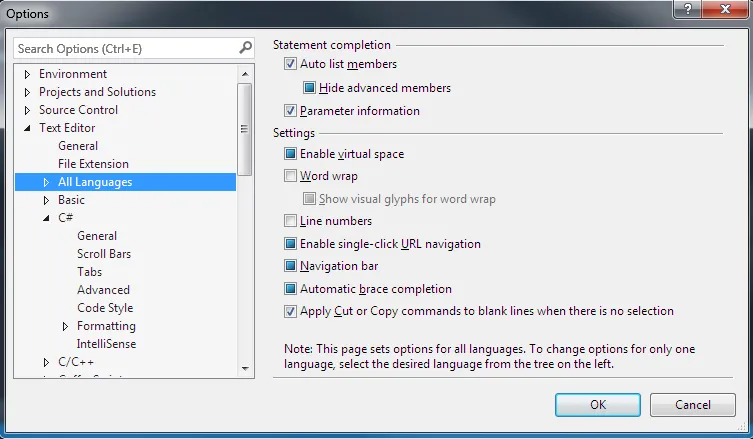Open Advanced settings under C#
The width and height of the screenshot is (753, 439).
click(103, 290)
